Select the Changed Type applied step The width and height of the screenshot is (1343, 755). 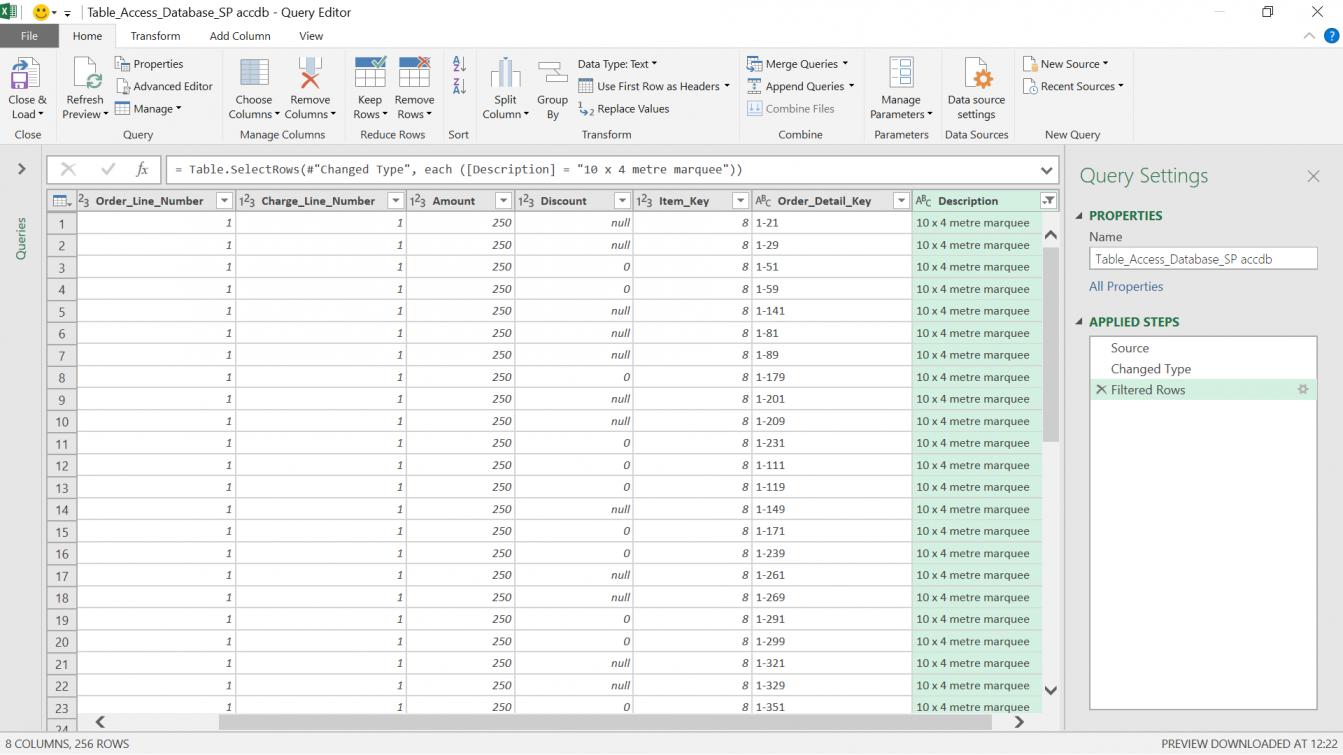click(x=1203, y=369)
